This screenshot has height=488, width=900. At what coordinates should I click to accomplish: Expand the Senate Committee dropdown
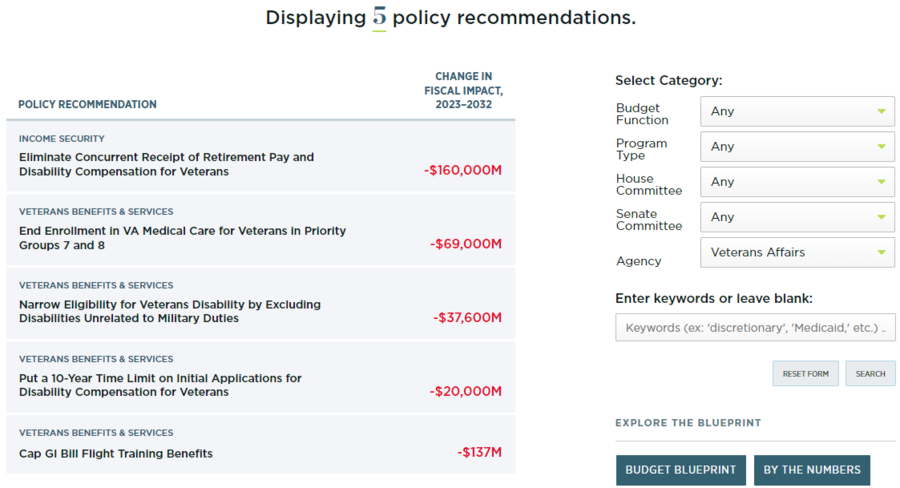click(797, 217)
